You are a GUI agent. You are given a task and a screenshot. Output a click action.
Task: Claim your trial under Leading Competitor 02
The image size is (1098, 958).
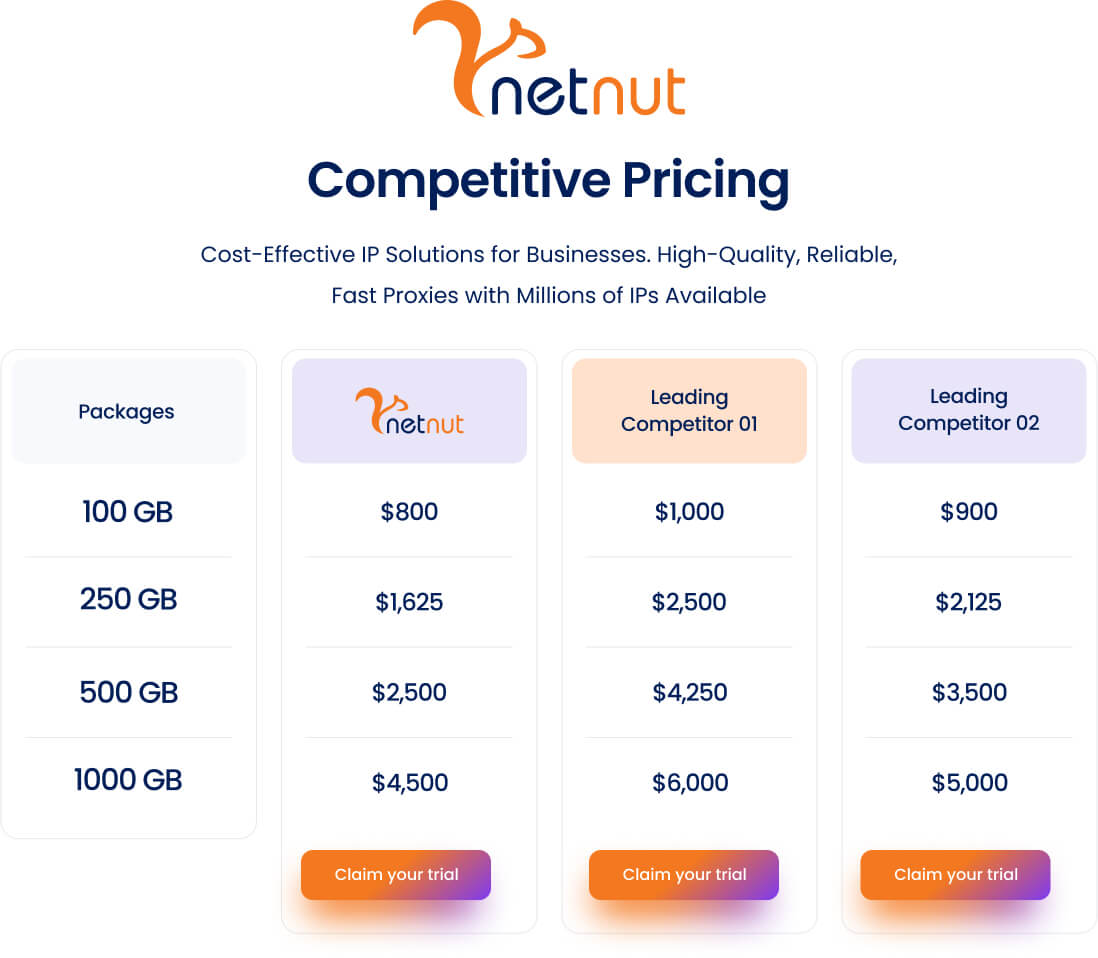coord(955,875)
